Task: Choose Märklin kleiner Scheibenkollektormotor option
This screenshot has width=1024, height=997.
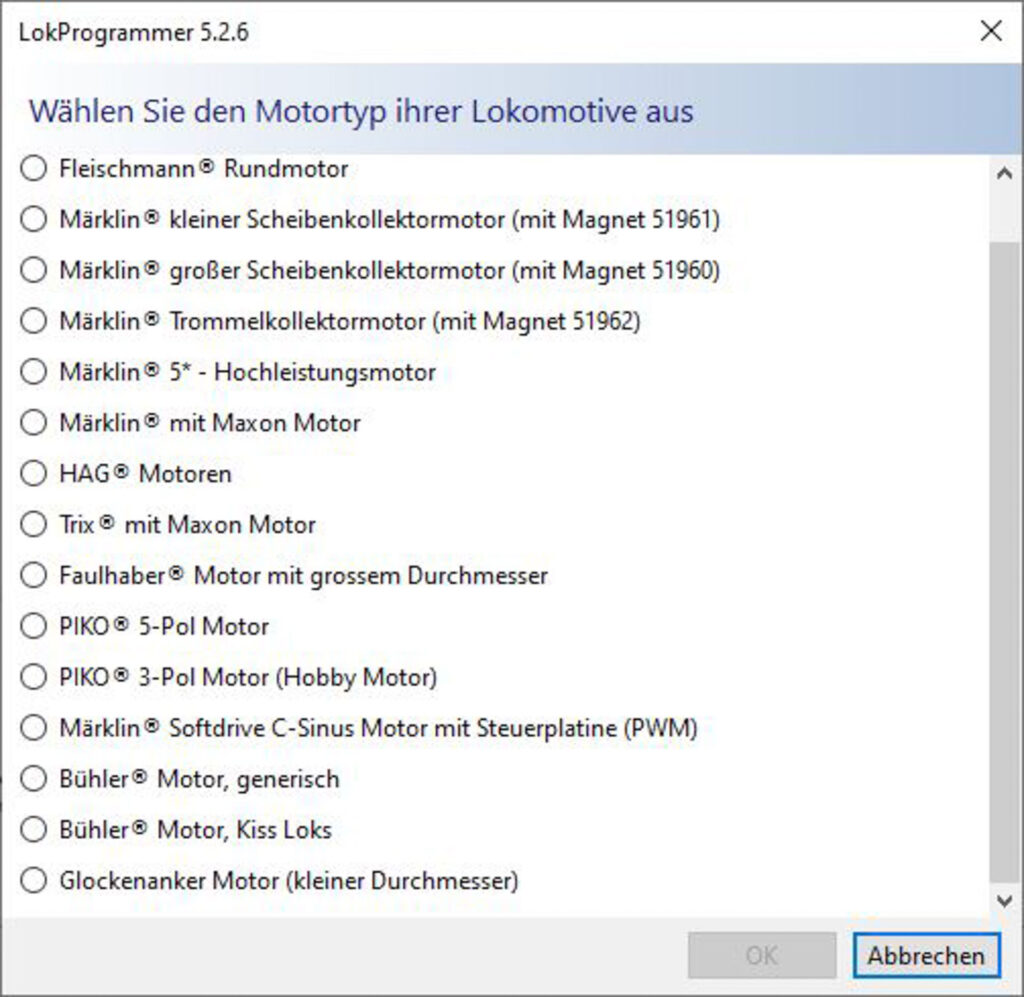Action: [33, 219]
